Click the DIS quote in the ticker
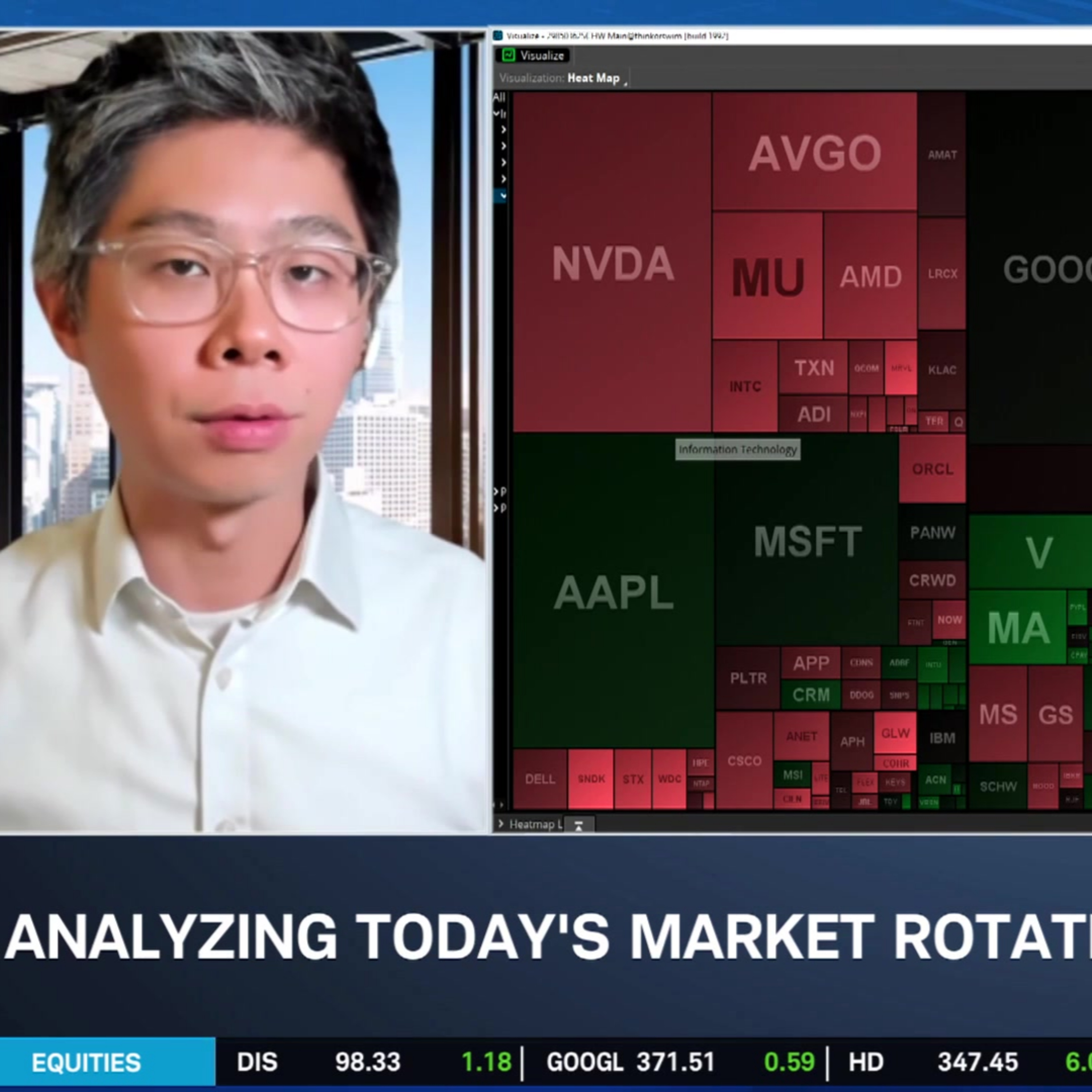The height and width of the screenshot is (1092, 1092). coord(374,1062)
